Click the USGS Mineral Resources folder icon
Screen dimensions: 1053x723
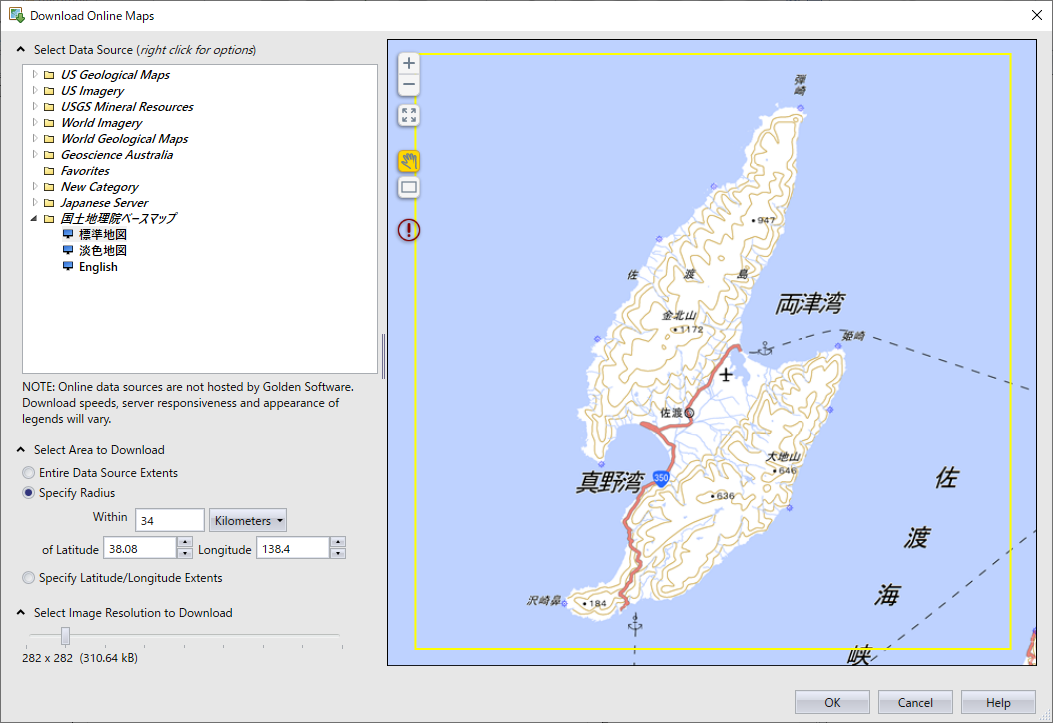(x=49, y=107)
